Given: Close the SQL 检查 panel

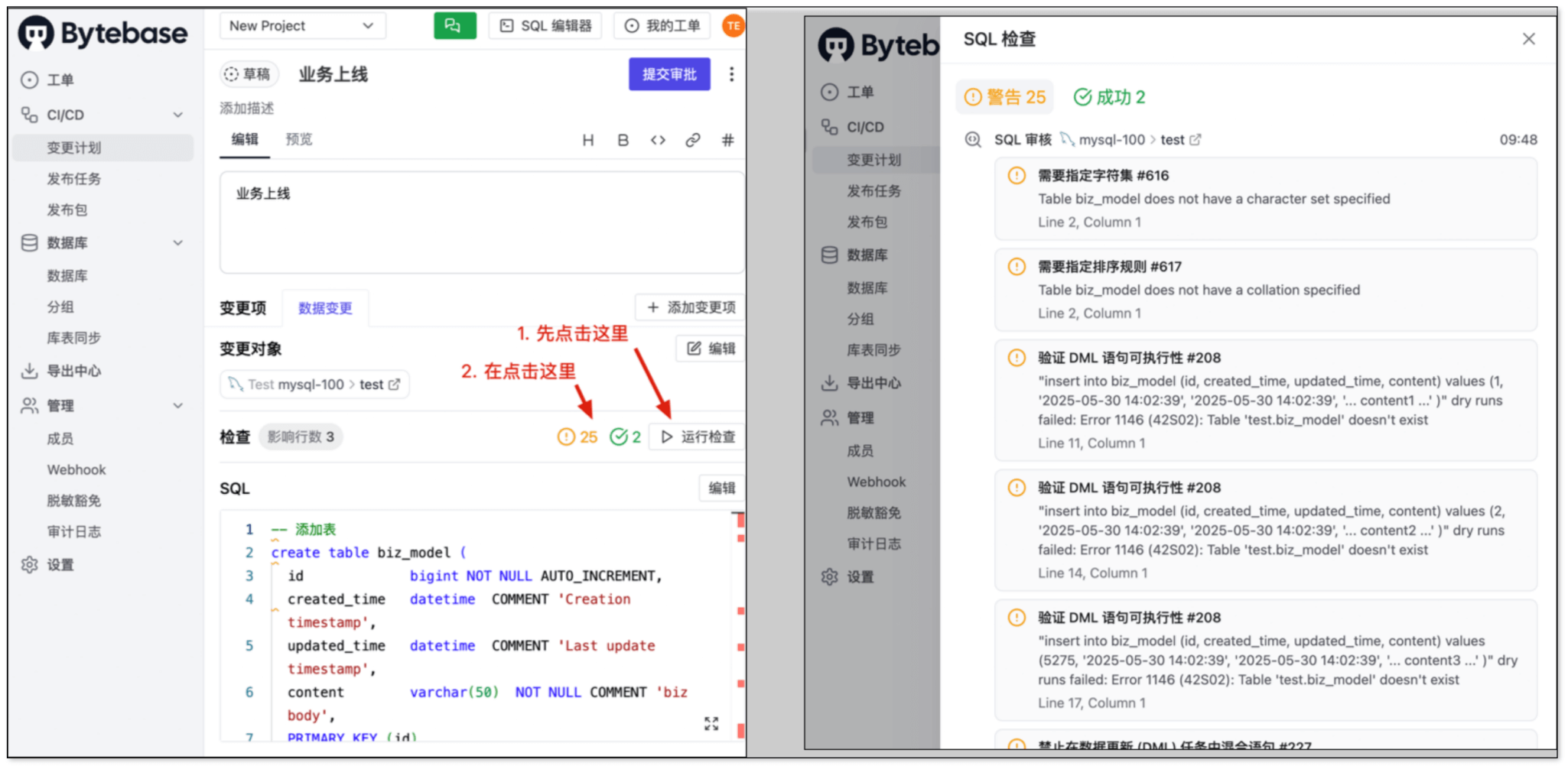Looking at the screenshot, I should click(x=1528, y=39).
